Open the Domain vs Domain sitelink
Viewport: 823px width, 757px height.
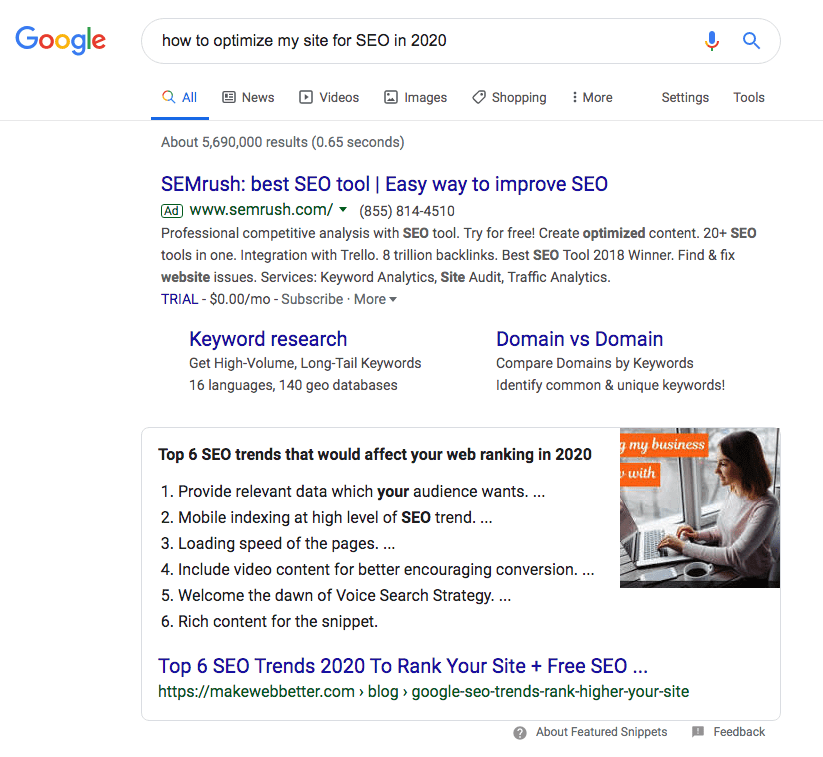coord(579,339)
